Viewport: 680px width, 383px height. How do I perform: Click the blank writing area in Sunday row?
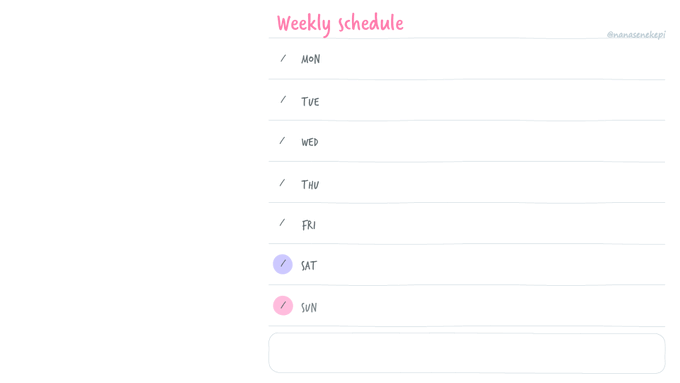pyautogui.click(x=492, y=306)
